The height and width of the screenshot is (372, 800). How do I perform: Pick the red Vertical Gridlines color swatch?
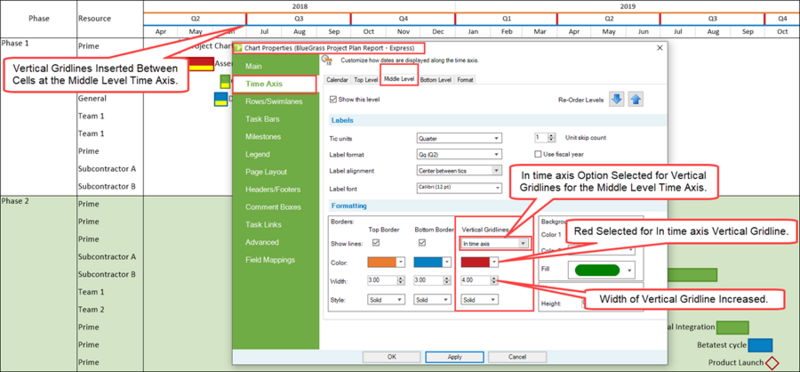(475, 262)
